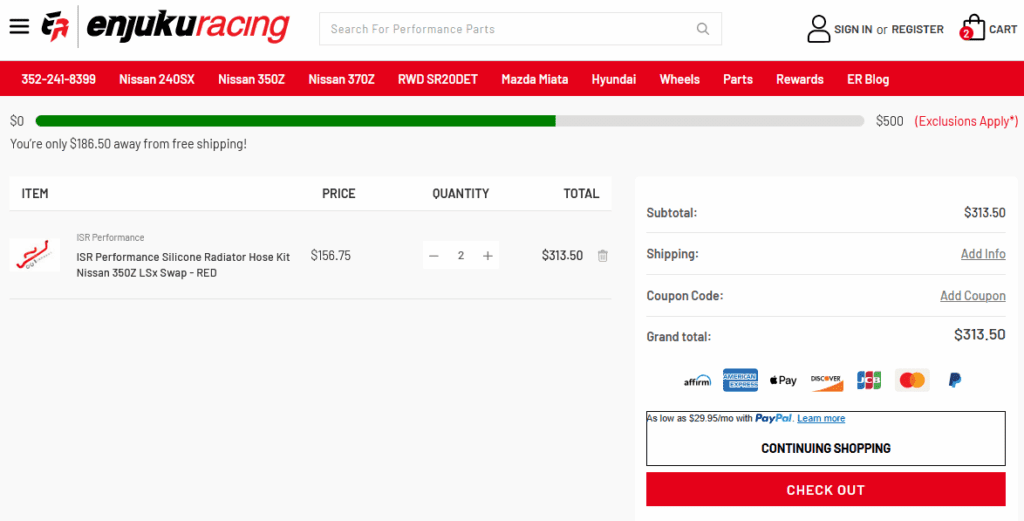The height and width of the screenshot is (521, 1024).
Task: Open the Hyundai menu
Action: click(x=614, y=80)
